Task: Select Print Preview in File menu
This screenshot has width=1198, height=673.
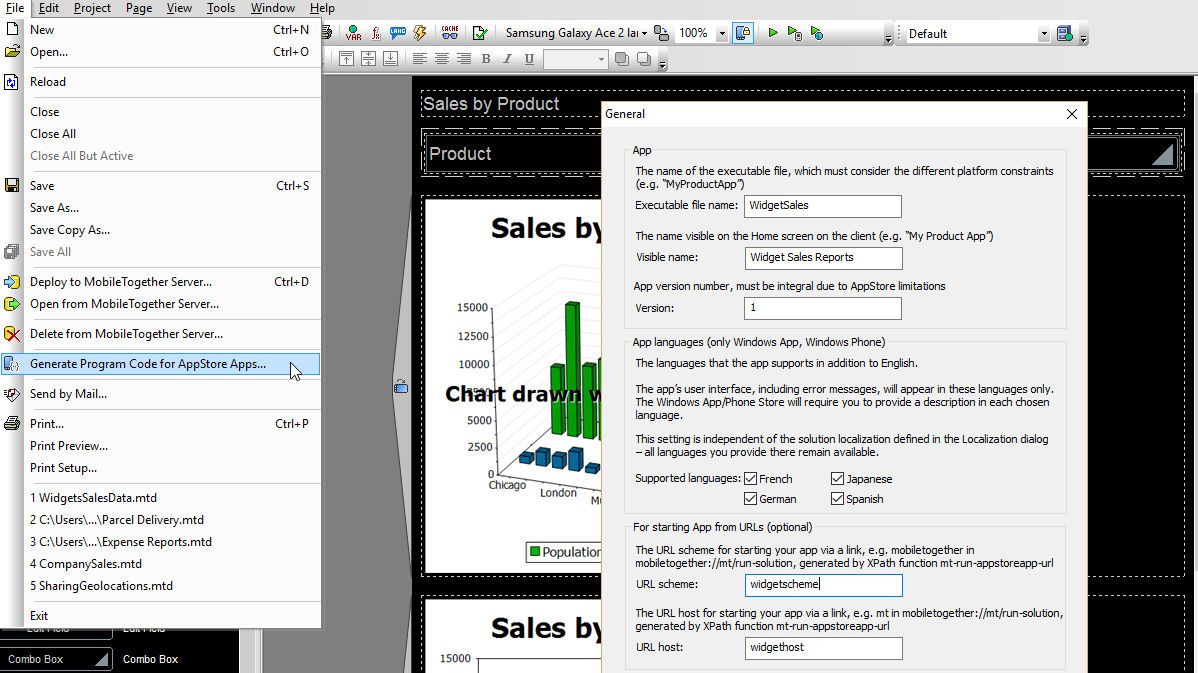Action: pos(160,446)
